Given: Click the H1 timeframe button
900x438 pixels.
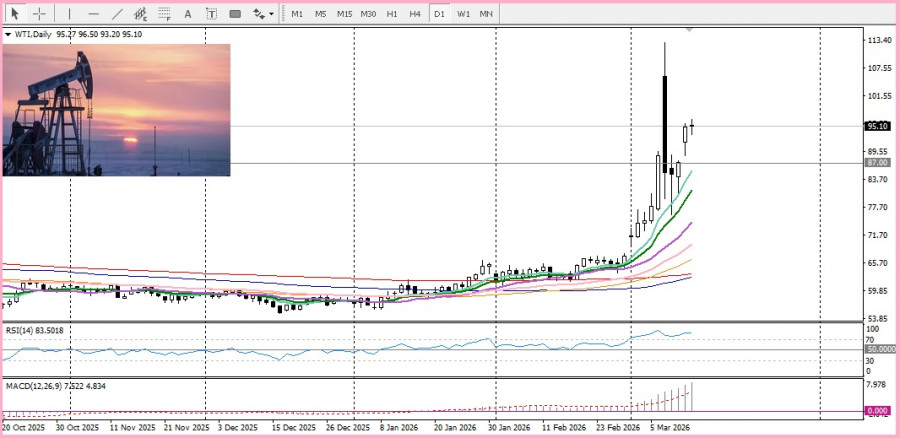Looking at the screenshot, I should pos(392,14).
